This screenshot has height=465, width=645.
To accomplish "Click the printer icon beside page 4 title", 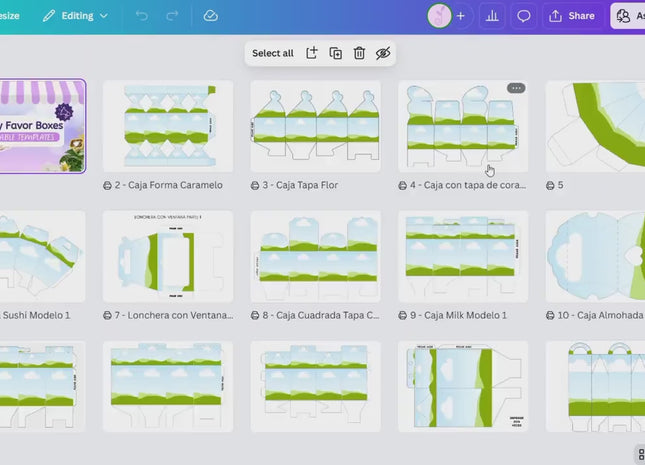I will [x=403, y=186].
